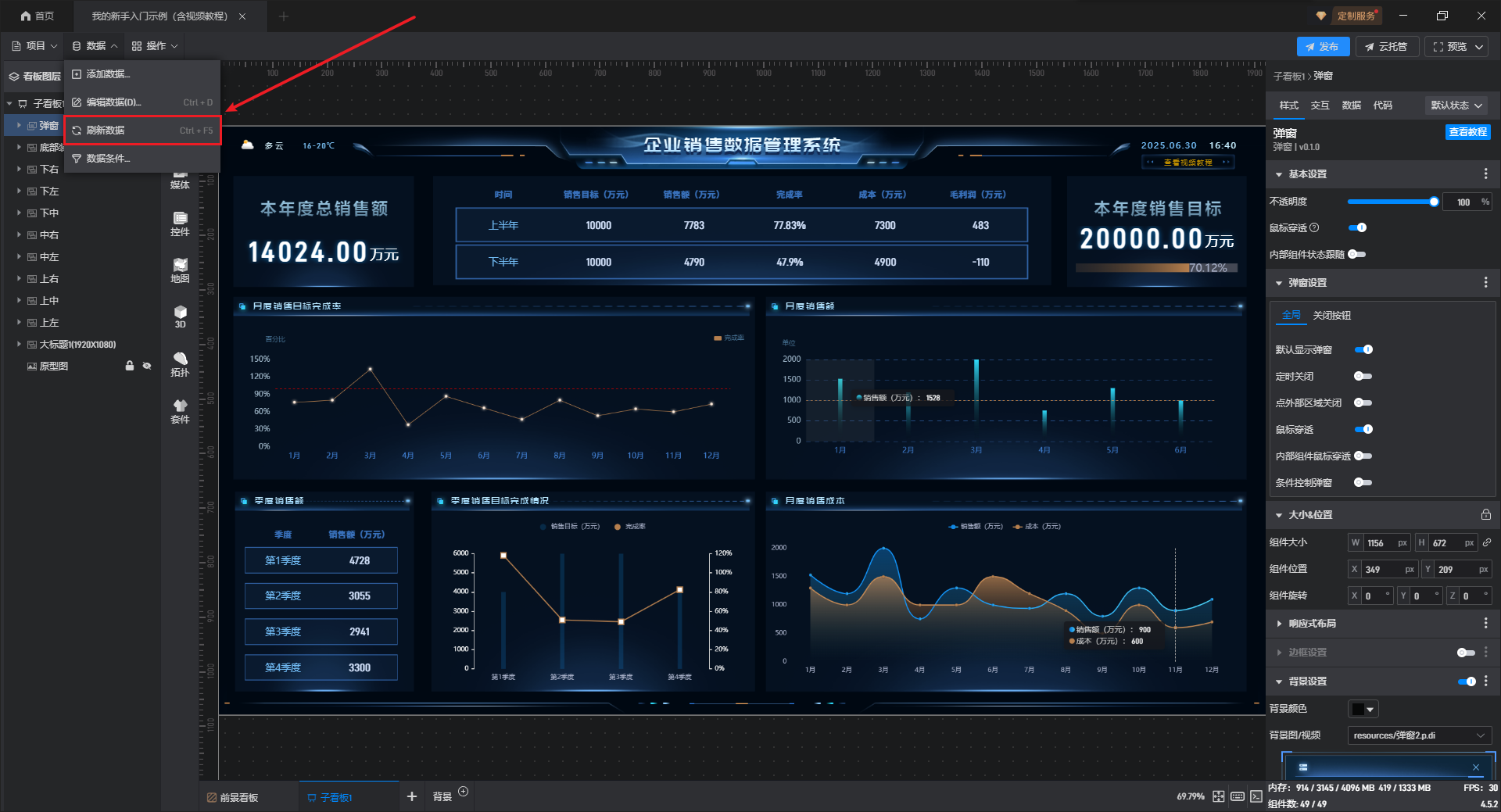Viewport: 1501px width, 812px height.
Task: Toggle 内部组件鼠标穿透 switch
Action: (x=1364, y=456)
